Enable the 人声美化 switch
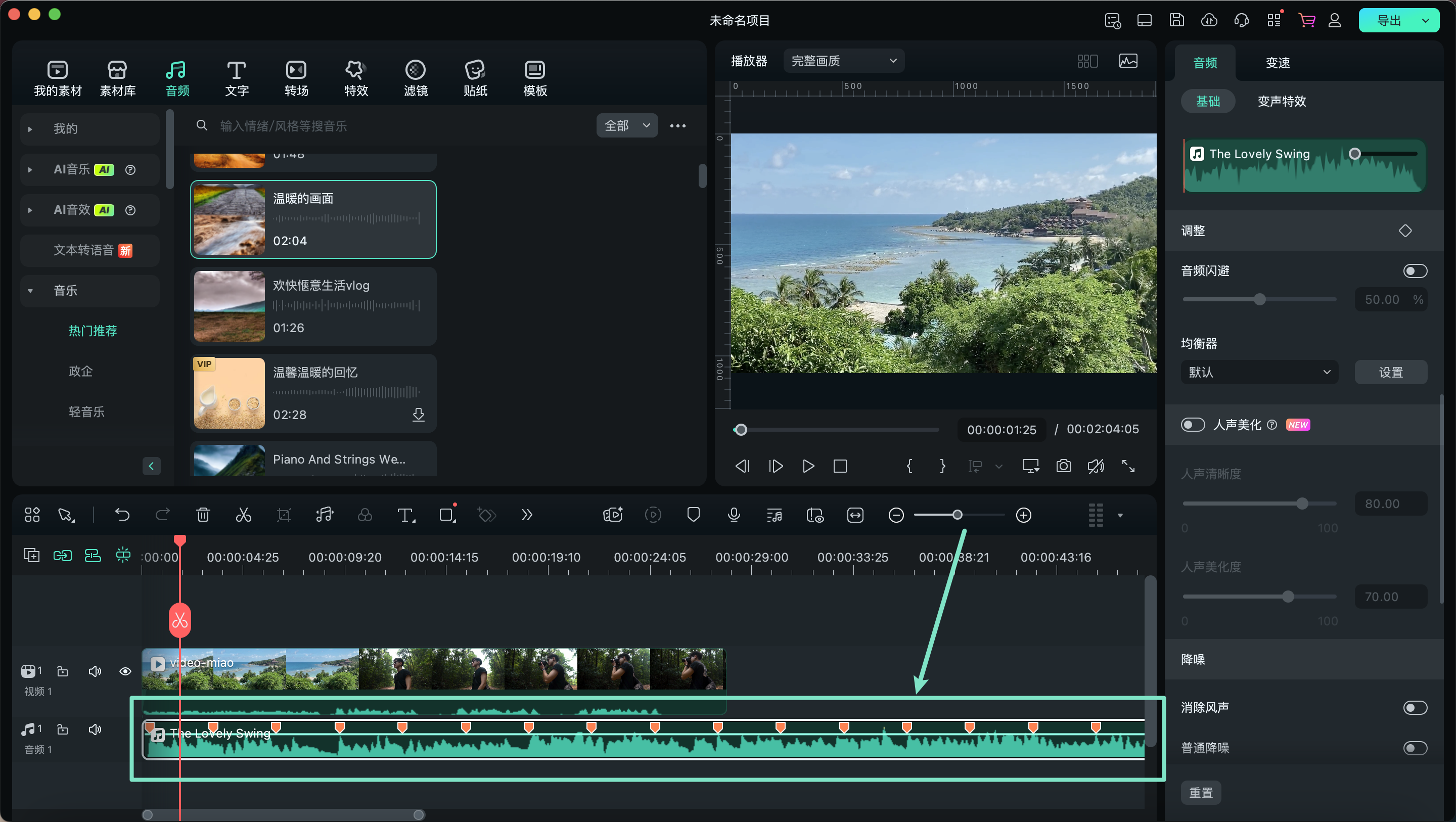Screen dimensions: 1456x822 1193,425
